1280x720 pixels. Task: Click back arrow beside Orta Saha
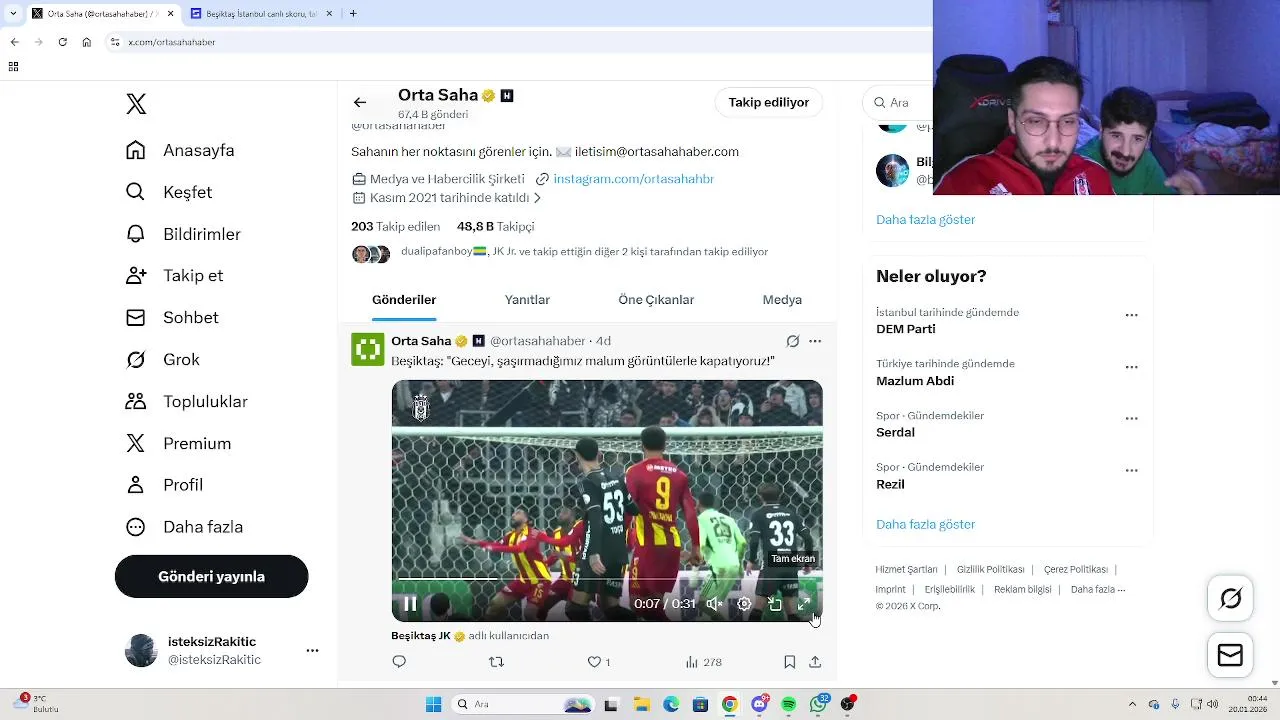360,102
